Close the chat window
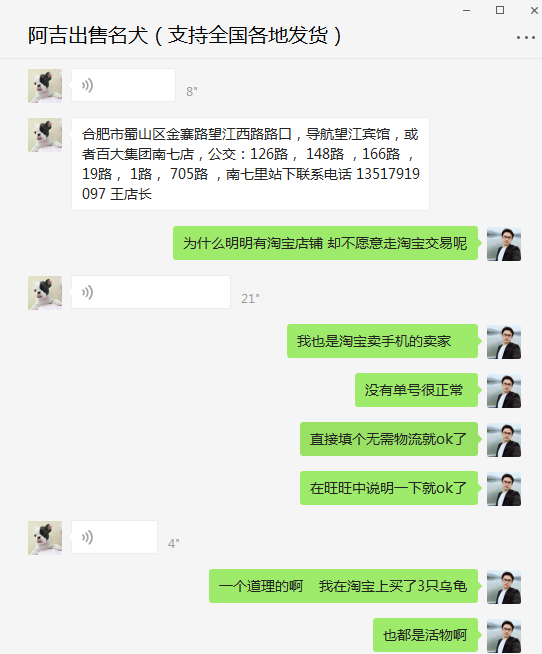The width and height of the screenshot is (542, 654). click(534, 10)
